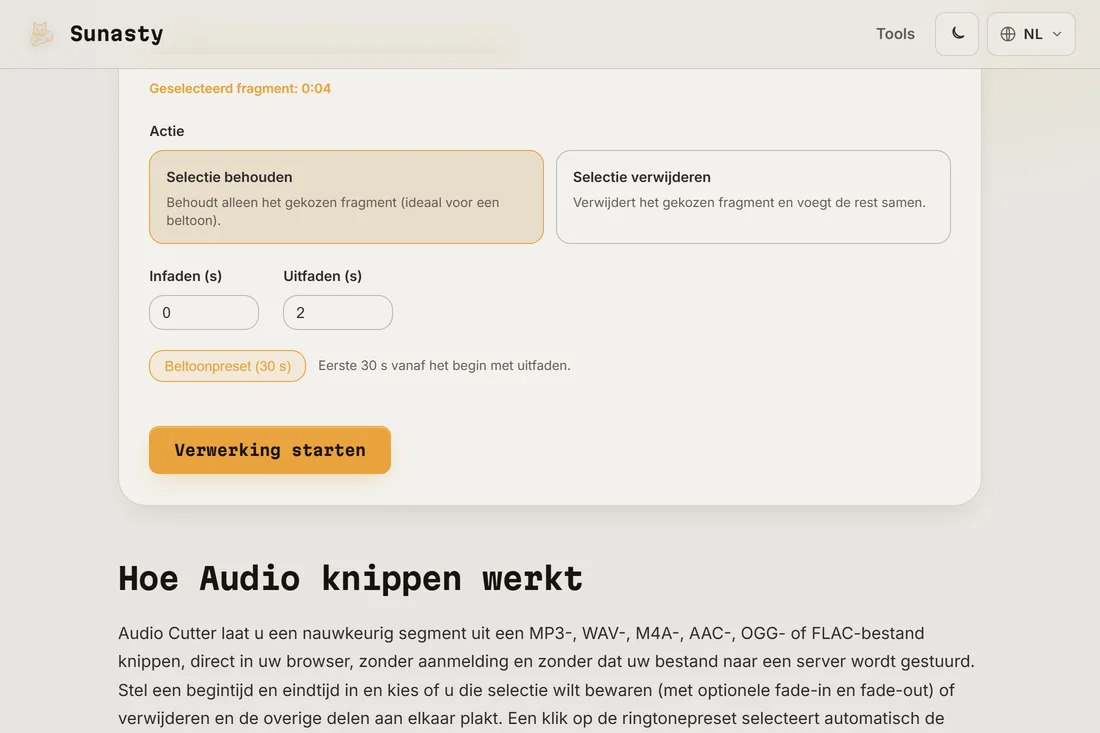The image size is (1100, 733).
Task: Choose the Selectie verwijderen option
Action: (753, 197)
